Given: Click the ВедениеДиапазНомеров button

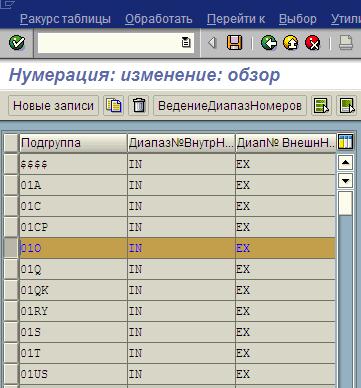Looking at the screenshot, I should pyautogui.click(x=230, y=106).
